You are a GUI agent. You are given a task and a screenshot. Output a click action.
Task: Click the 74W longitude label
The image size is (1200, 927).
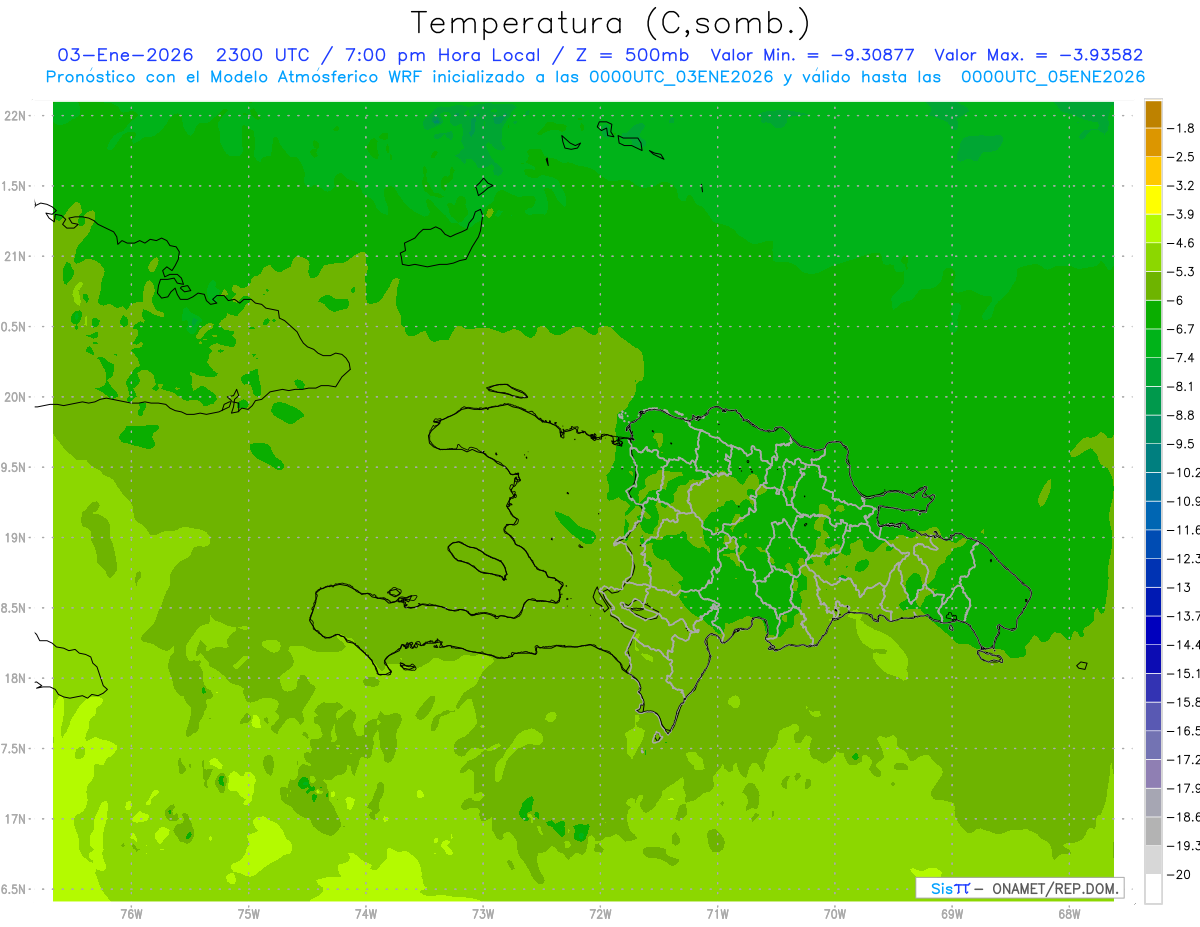click(x=366, y=913)
